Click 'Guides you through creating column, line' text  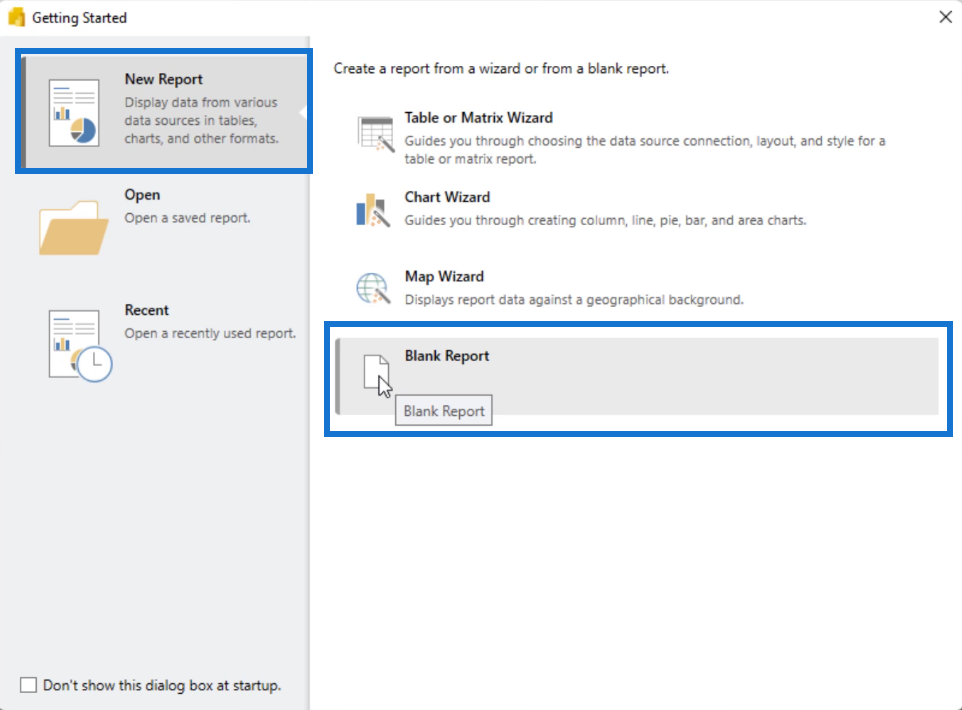(606, 220)
